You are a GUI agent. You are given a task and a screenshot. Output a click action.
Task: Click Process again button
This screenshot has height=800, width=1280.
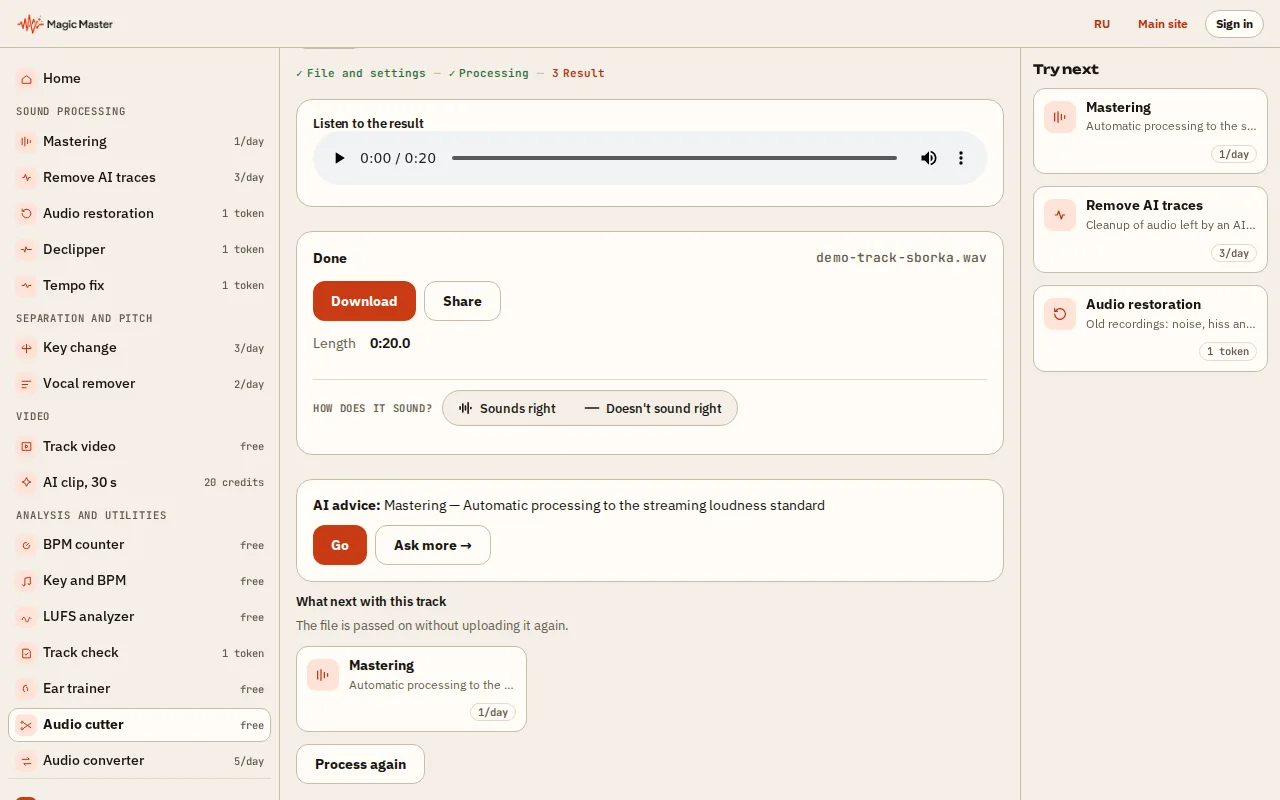pos(360,764)
